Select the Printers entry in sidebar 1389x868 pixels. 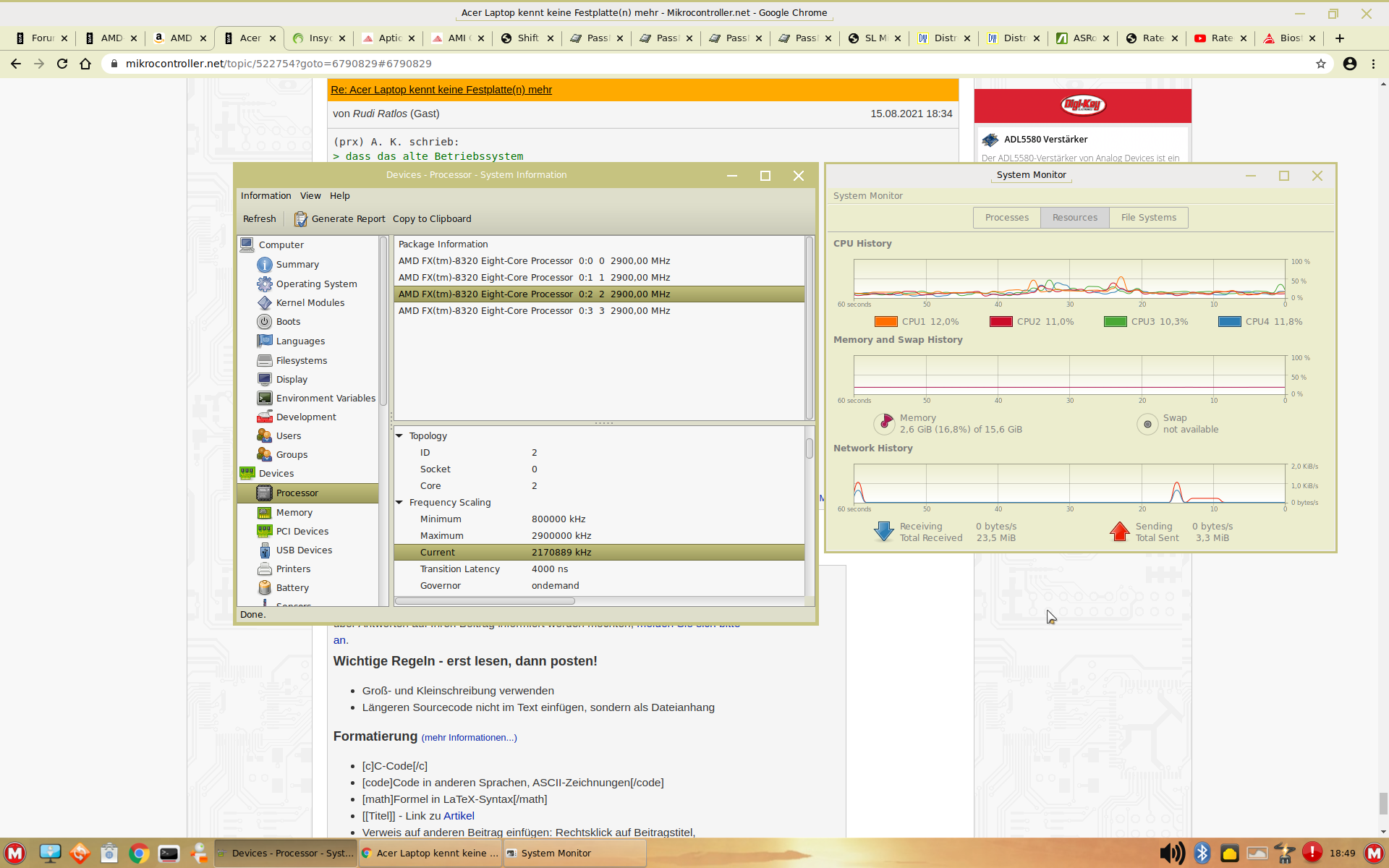point(293,569)
